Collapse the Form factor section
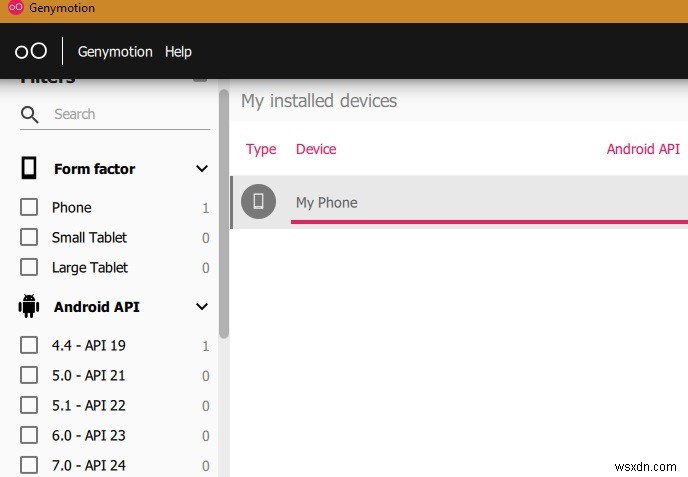This screenshot has height=477, width=688. point(202,169)
